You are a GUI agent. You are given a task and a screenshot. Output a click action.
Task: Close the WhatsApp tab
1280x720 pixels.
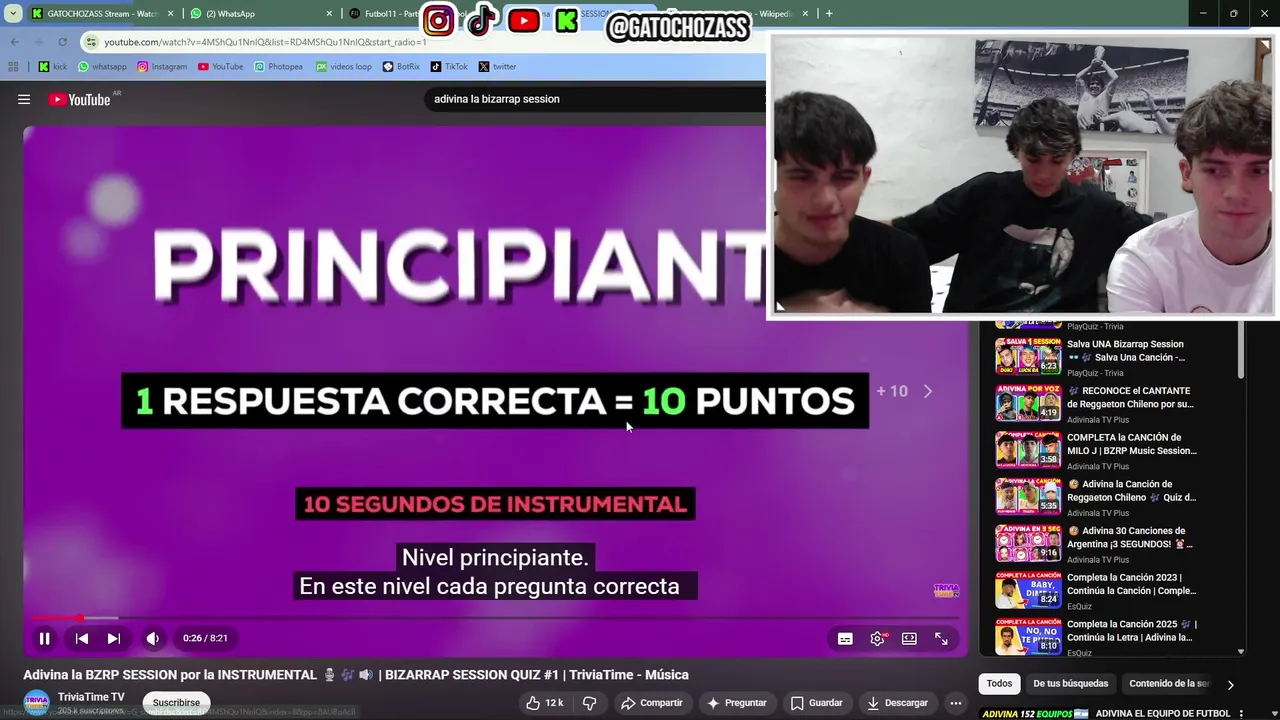coord(329,14)
